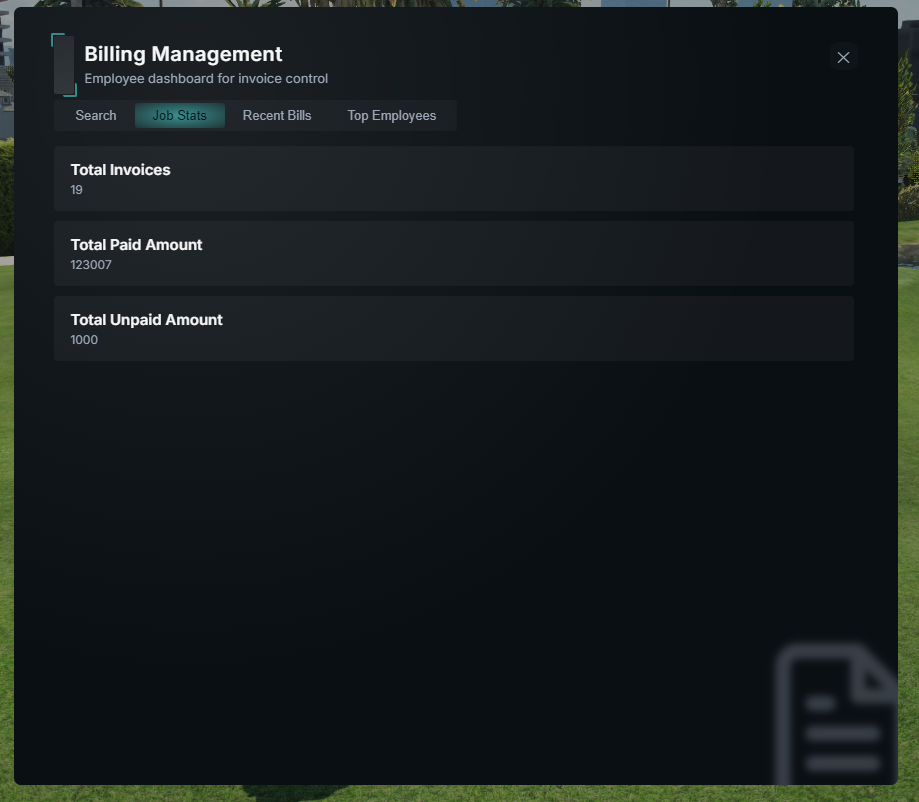
Task: Click the unpaid amount value 1000
Action: 84,340
